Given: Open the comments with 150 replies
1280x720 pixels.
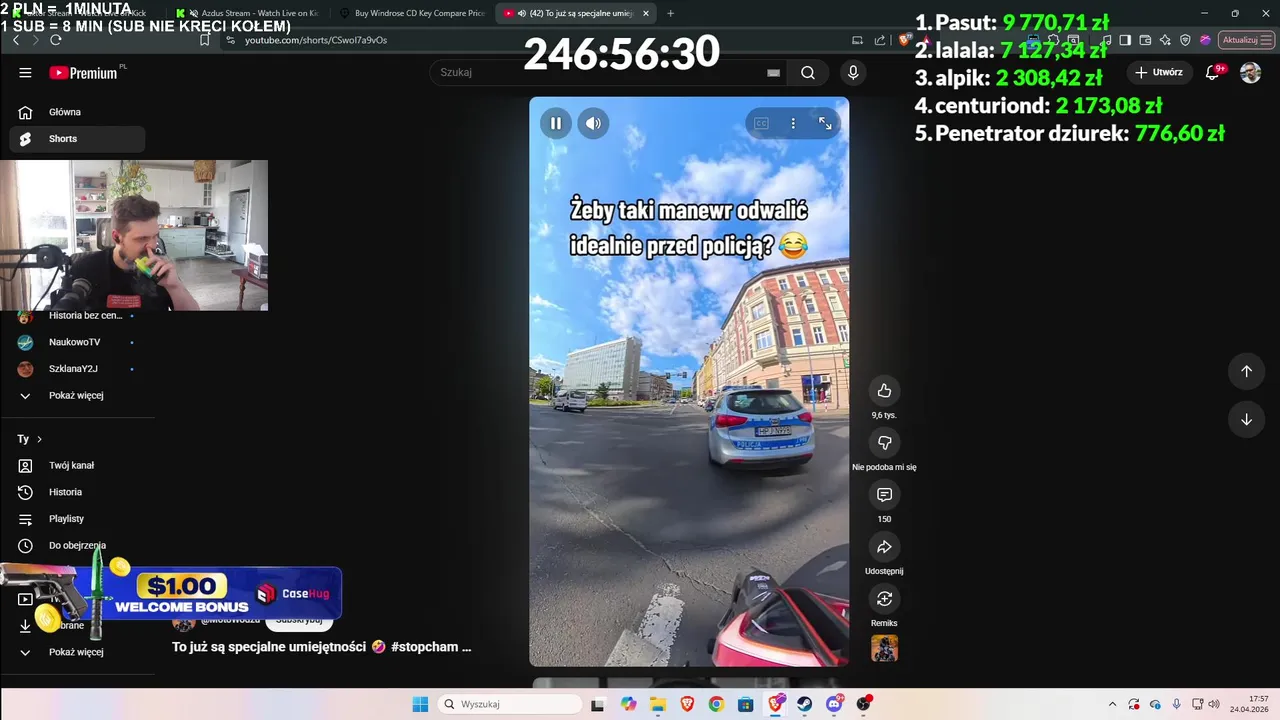Looking at the screenshot, I should (884, 494).
